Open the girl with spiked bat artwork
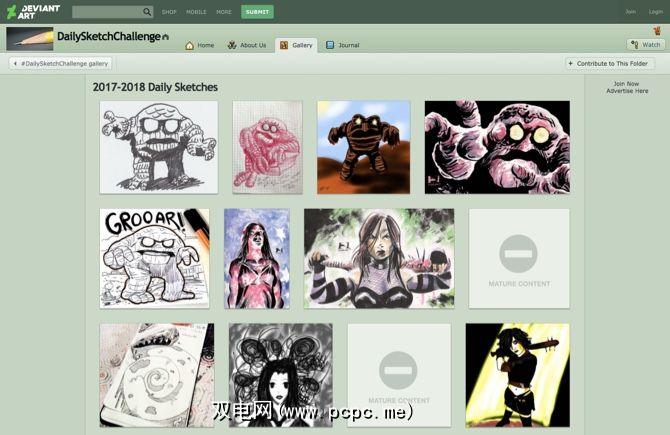 tap(517, 375)
